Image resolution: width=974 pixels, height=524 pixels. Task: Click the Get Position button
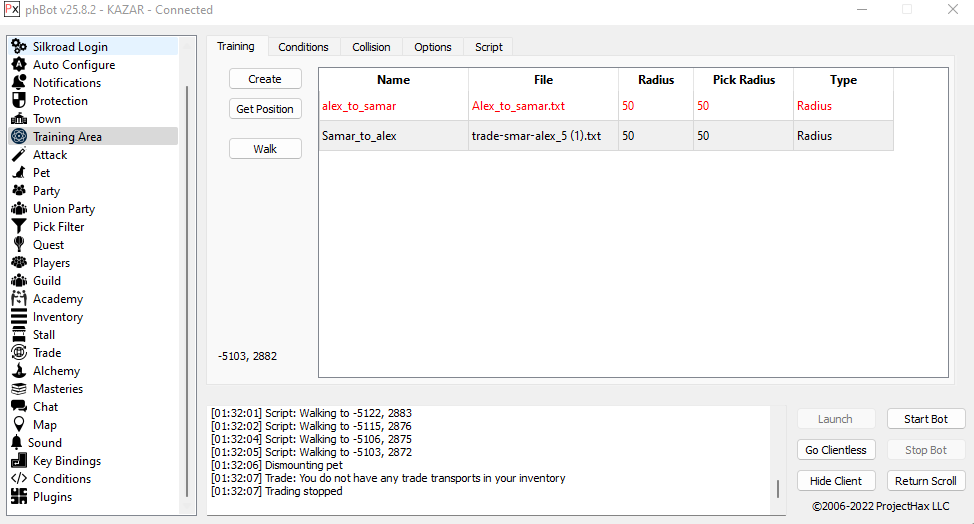(x=265, y=109)
